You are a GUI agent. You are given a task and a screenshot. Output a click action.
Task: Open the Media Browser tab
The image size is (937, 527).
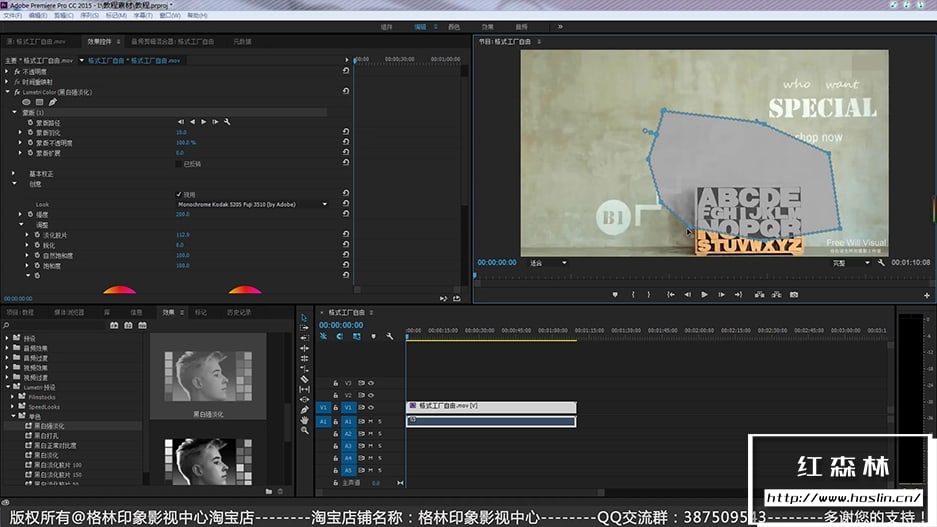(x=69, y=312)
